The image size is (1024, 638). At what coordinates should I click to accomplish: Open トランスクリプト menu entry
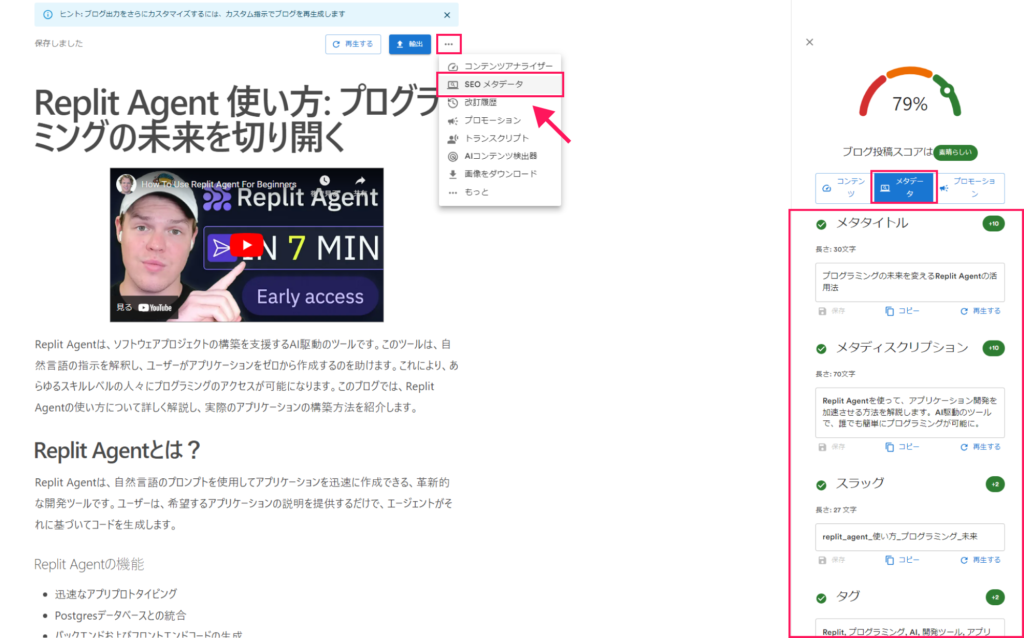coord(500,138)
